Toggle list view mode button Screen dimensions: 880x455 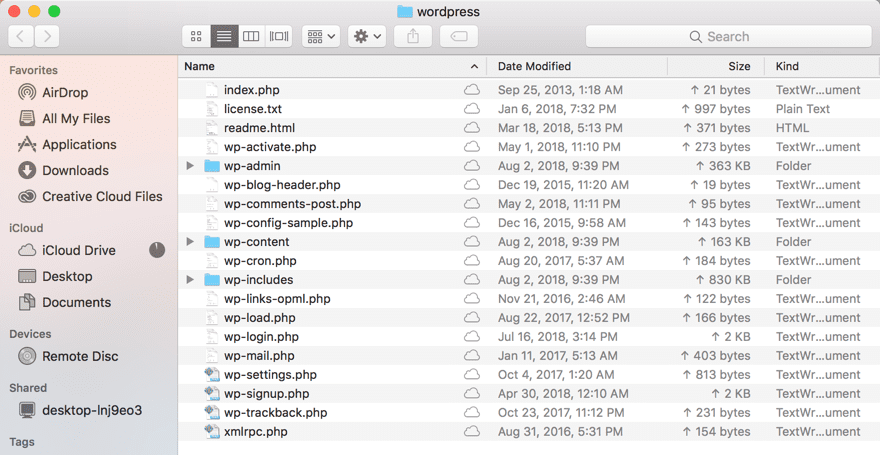(x=223, y=36)
